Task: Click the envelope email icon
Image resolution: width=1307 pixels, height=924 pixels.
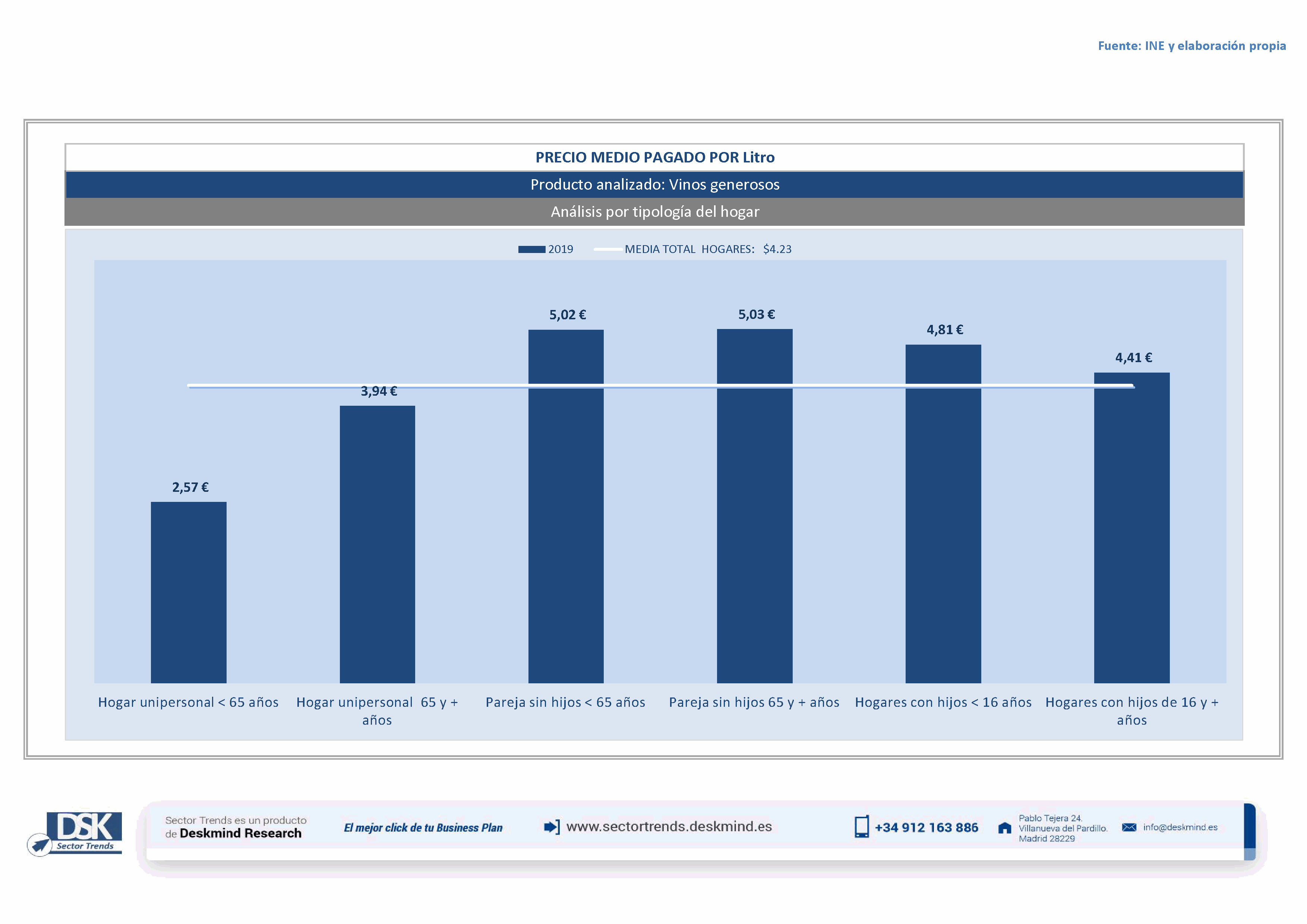Action: pos(1129,827)
